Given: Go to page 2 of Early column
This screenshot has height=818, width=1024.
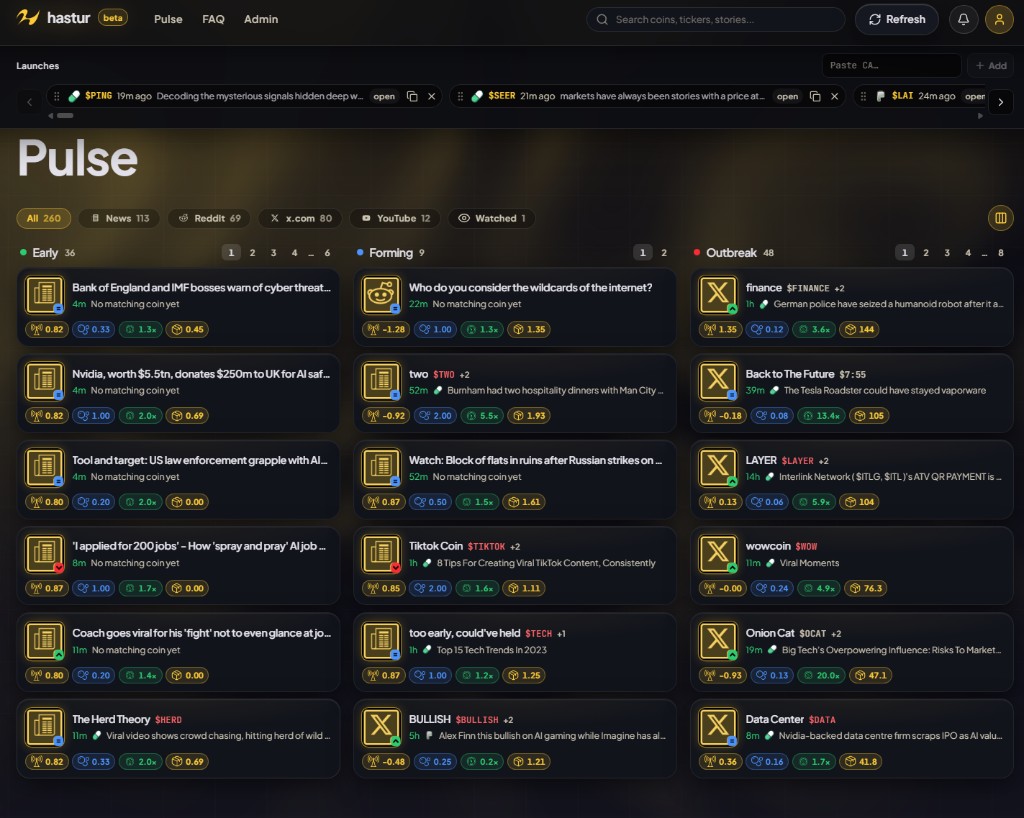Looking at the screenshot, I should click(x=252, y=253).
